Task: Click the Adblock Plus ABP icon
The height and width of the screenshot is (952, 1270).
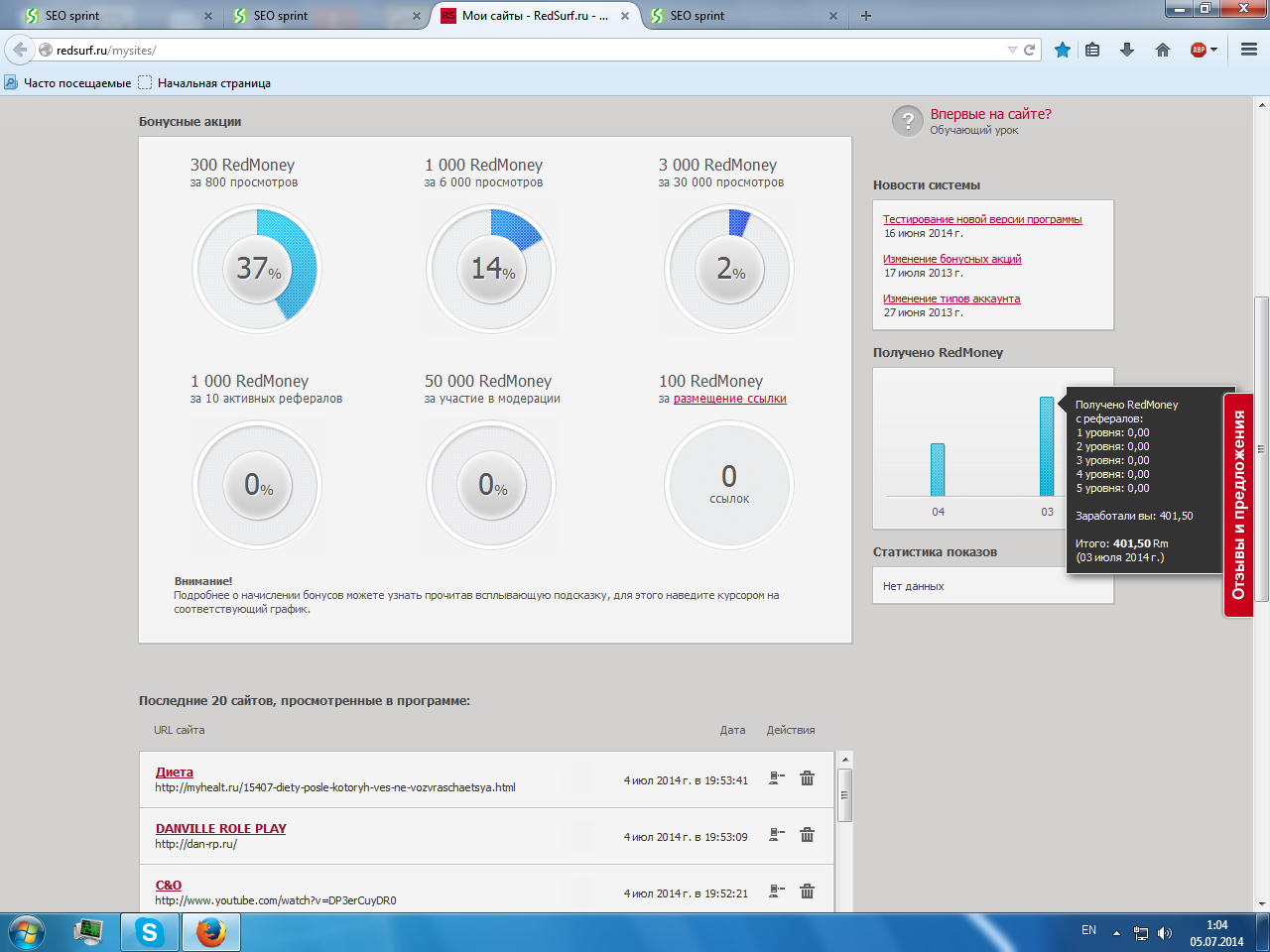Action: point(1199,50)
